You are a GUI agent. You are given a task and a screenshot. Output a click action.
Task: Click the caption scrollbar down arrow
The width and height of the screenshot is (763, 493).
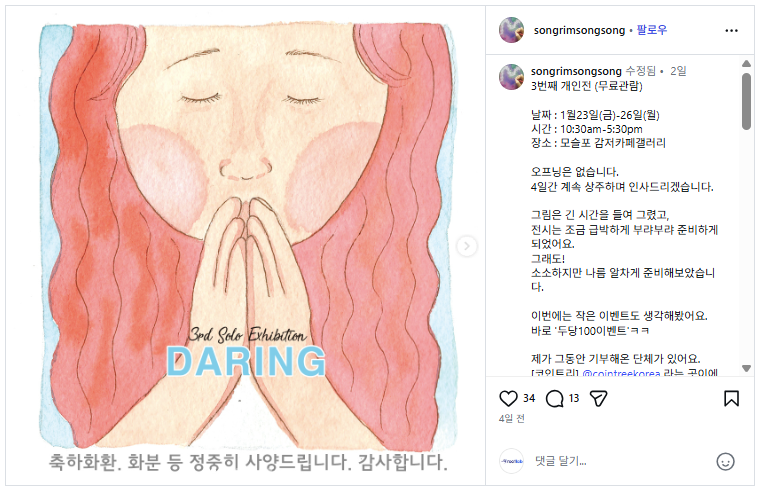click(x=746, y=368)
